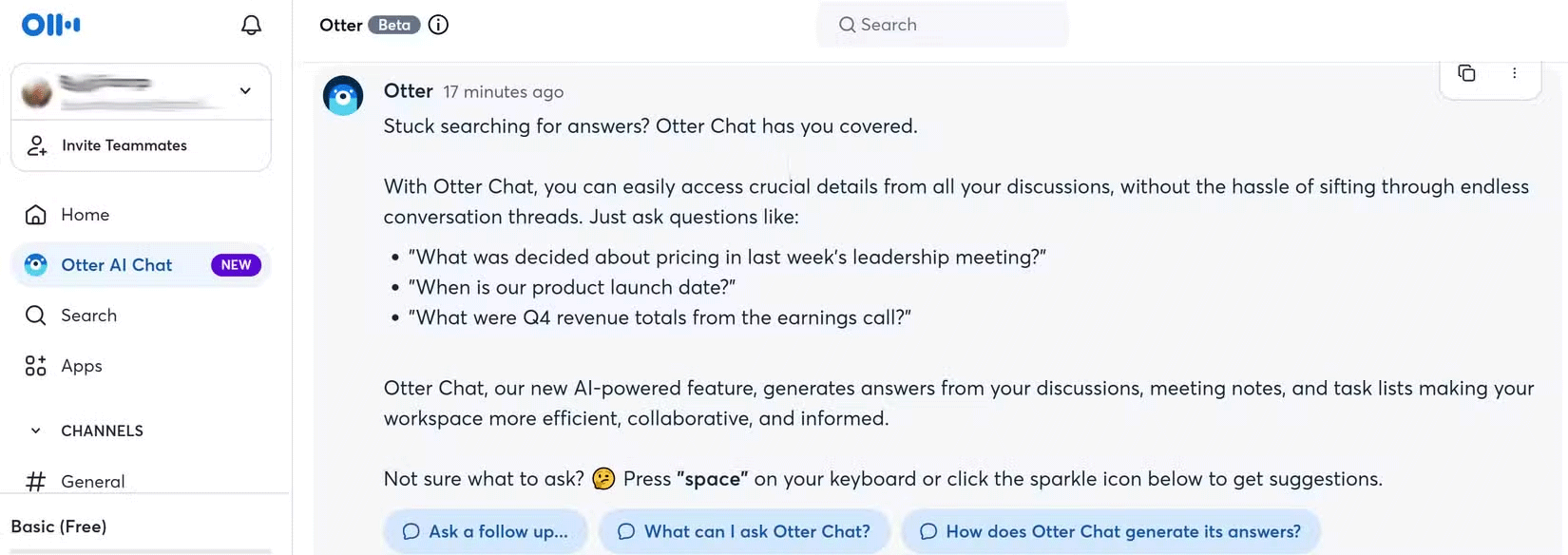1568x555 pixels.
Task: Click the Search field at the top
Action: coord(942,25)
